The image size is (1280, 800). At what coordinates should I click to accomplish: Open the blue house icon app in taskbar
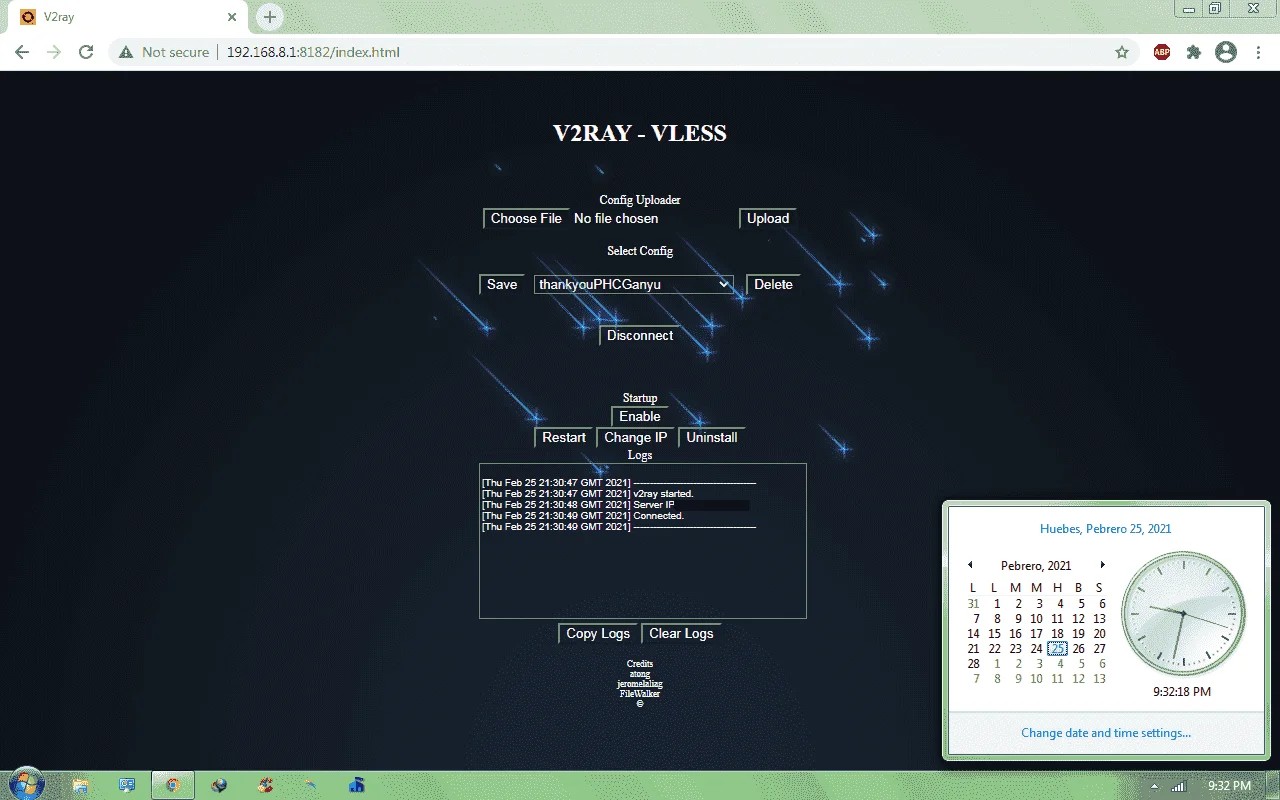pos(356,785)
